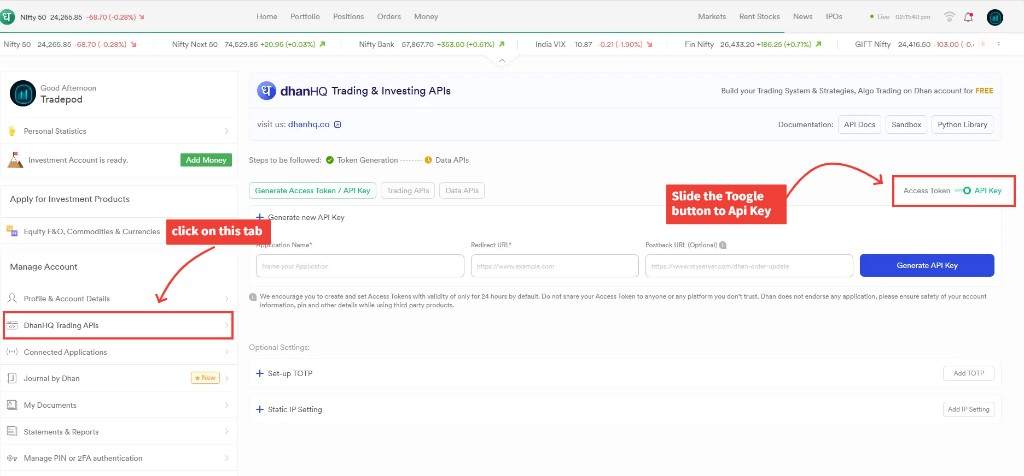The width and height of the screenshot is (1024, 476).
Task: Click the Postback URL input field
Action: [x=749, y=266]
